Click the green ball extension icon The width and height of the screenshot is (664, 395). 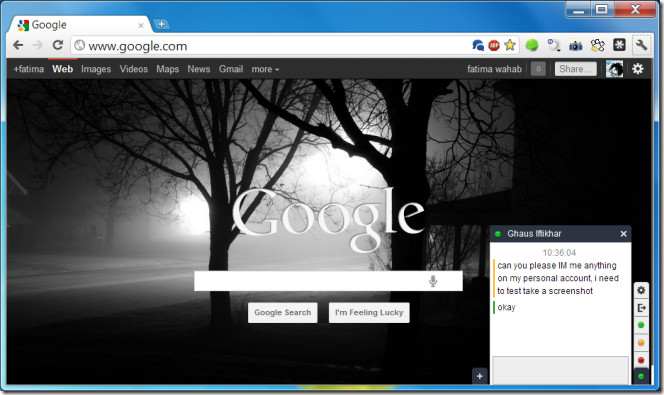(532, 45)
